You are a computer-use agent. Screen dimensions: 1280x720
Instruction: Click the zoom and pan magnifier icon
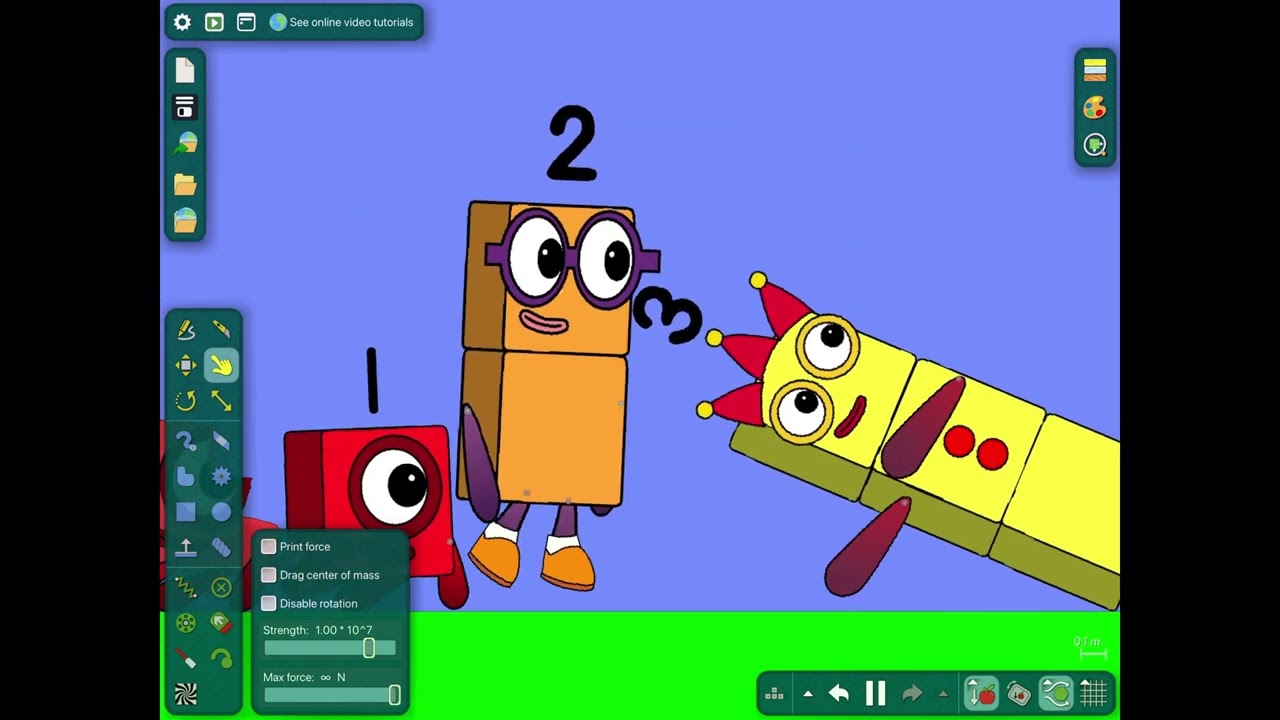1095,146
